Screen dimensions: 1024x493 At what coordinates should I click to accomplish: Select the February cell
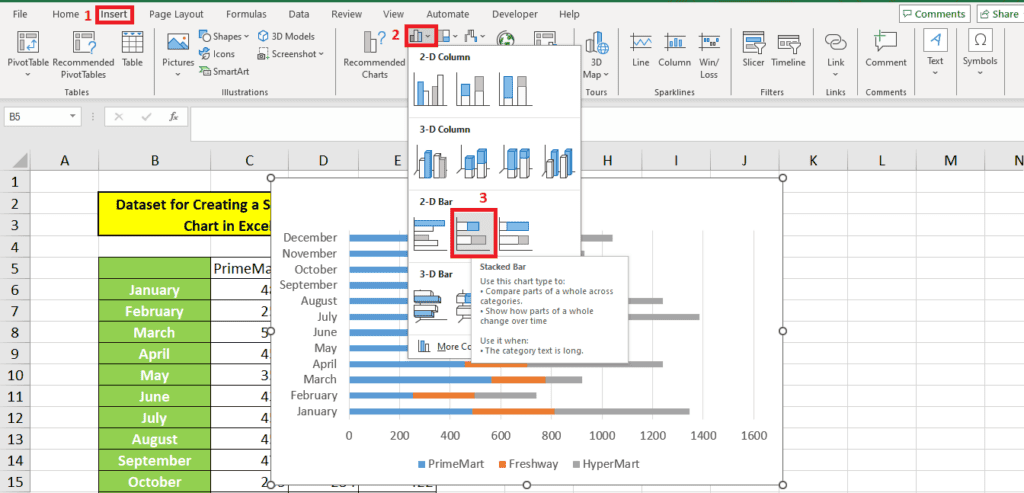coord(154,311)
